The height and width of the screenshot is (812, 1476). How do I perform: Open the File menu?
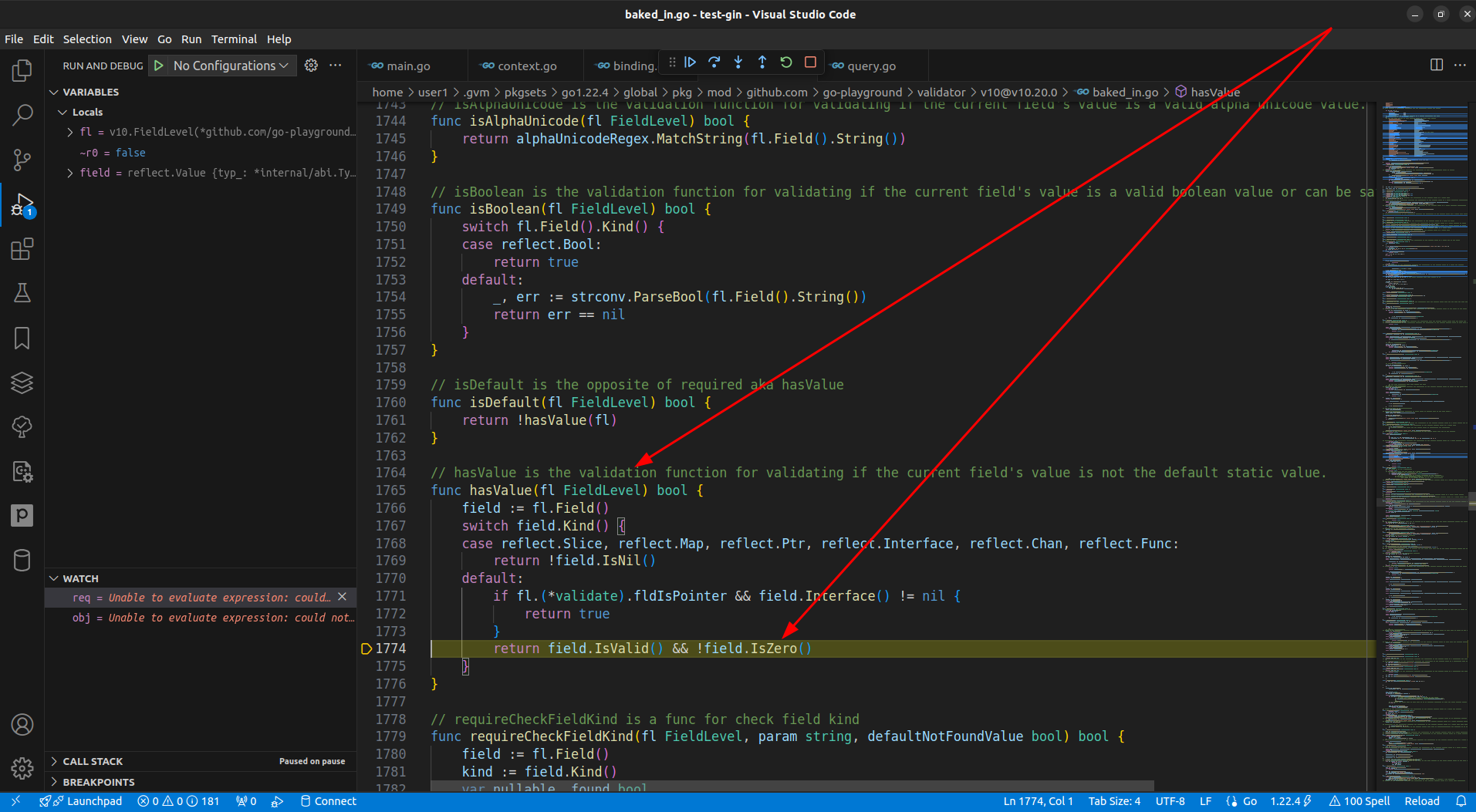[14, 39]
